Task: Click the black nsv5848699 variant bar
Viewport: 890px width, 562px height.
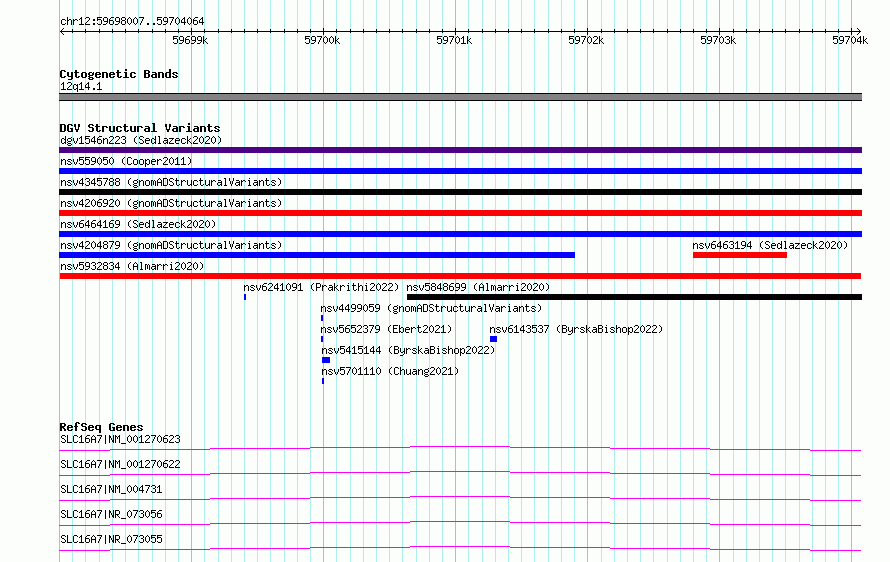Action: point(635,297)
